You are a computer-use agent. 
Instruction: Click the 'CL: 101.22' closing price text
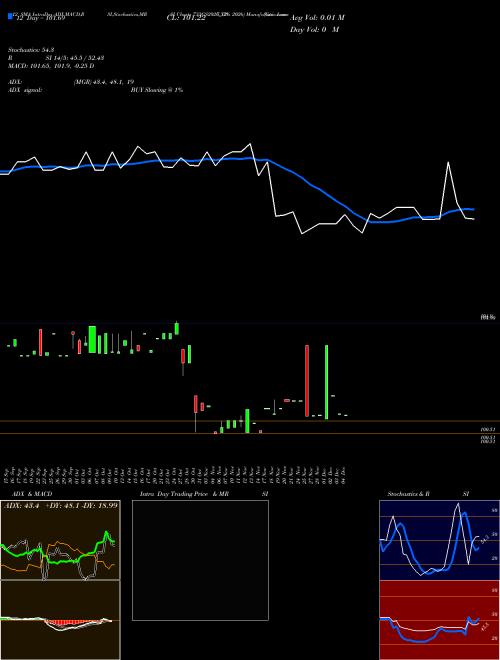186,18
